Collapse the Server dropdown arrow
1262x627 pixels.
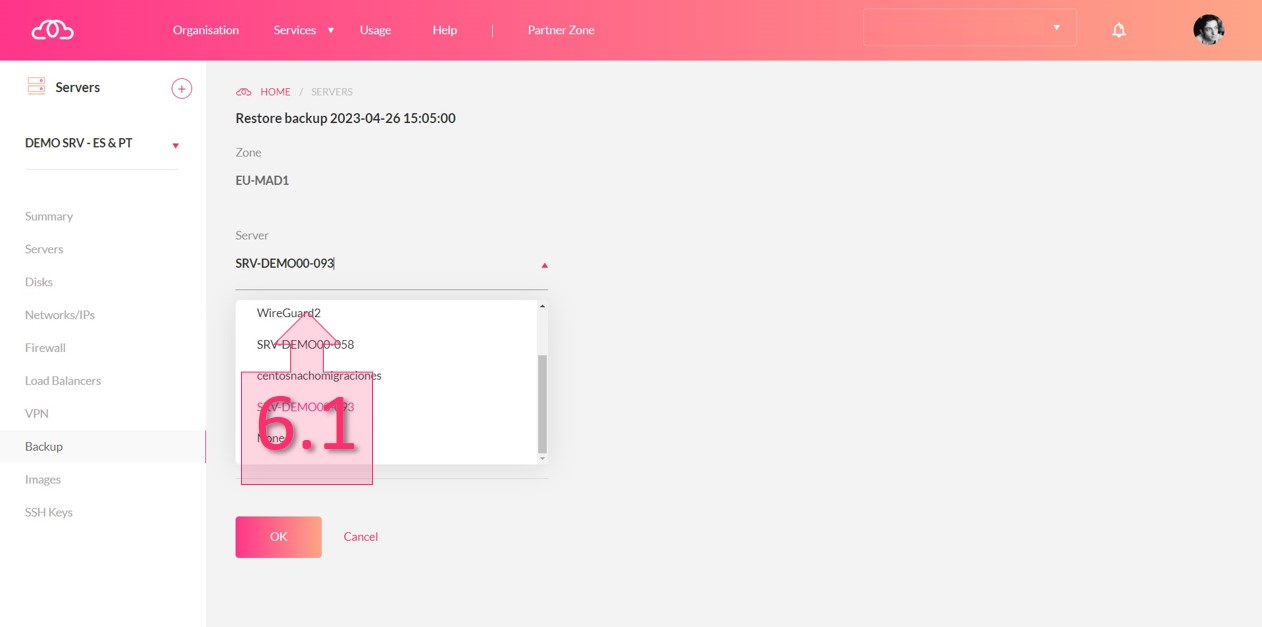point(544,265)
